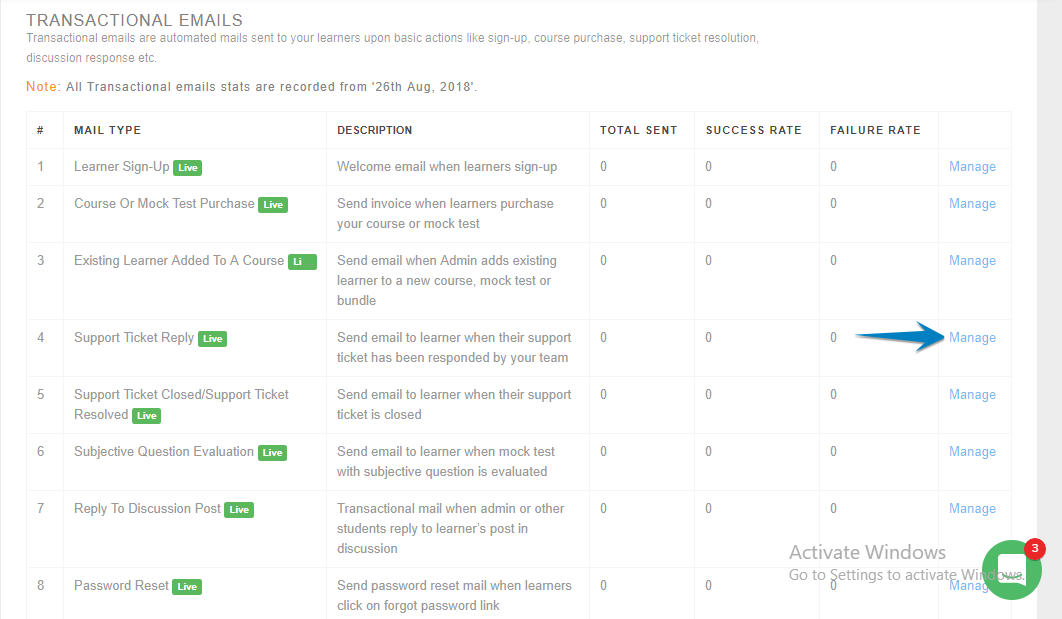1062x619 pixels.
Task: Open Manage for Existing Learner Added email
Action: point(972,261)
